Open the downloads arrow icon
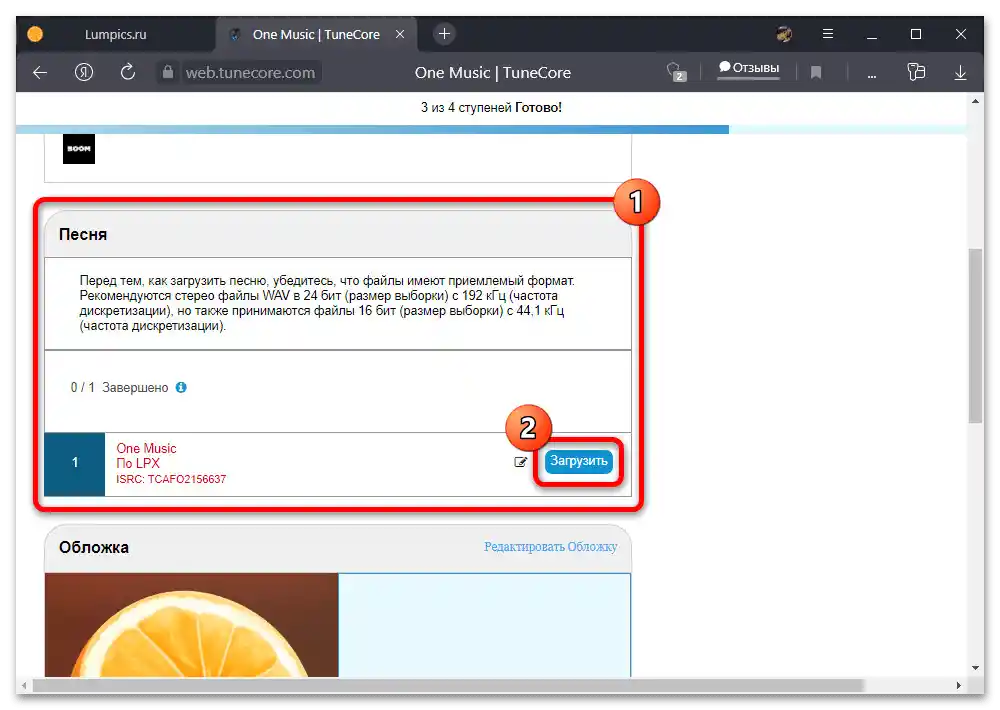Image resolution: width=1000 pixels, height=710 pixels. pyautogui.click(x=960, y=73)
